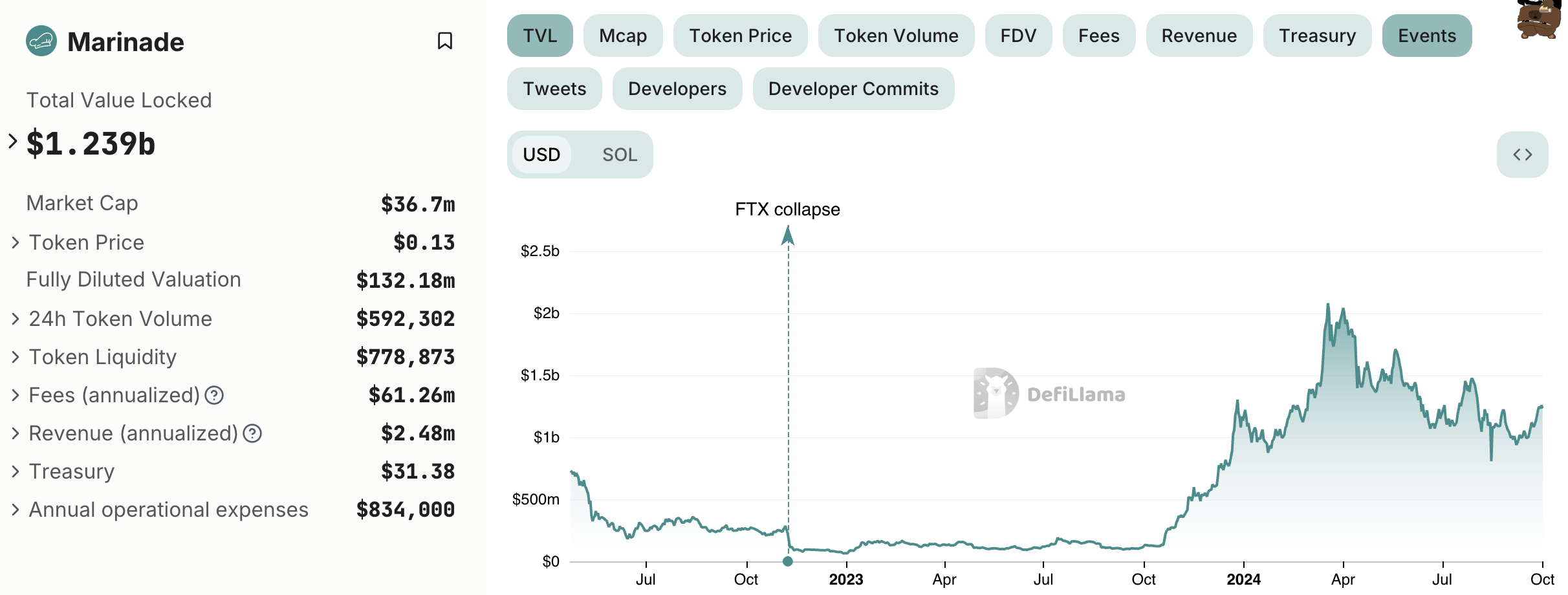Toggle the TVL chart metric
The image size is (1568, 595).
coord(539,36)
